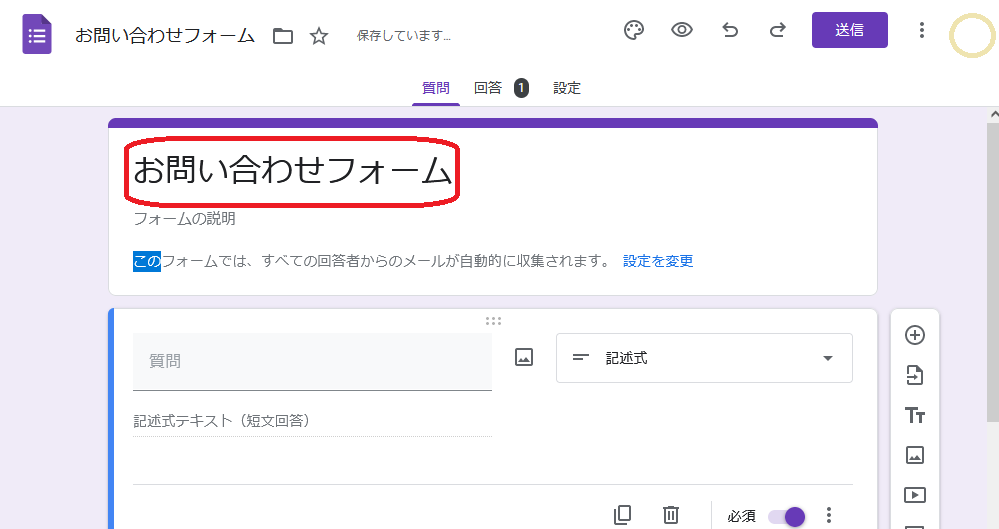Image resolution: width=999 pixels, height=529 pixels.
Task: Add a new question from side toolbar
Action: [x=915, y=335]
